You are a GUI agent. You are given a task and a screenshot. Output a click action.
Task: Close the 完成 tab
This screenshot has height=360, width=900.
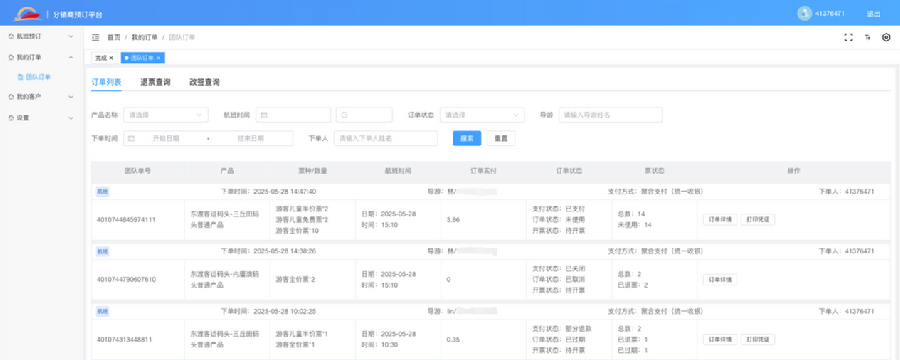pos(111,58)
